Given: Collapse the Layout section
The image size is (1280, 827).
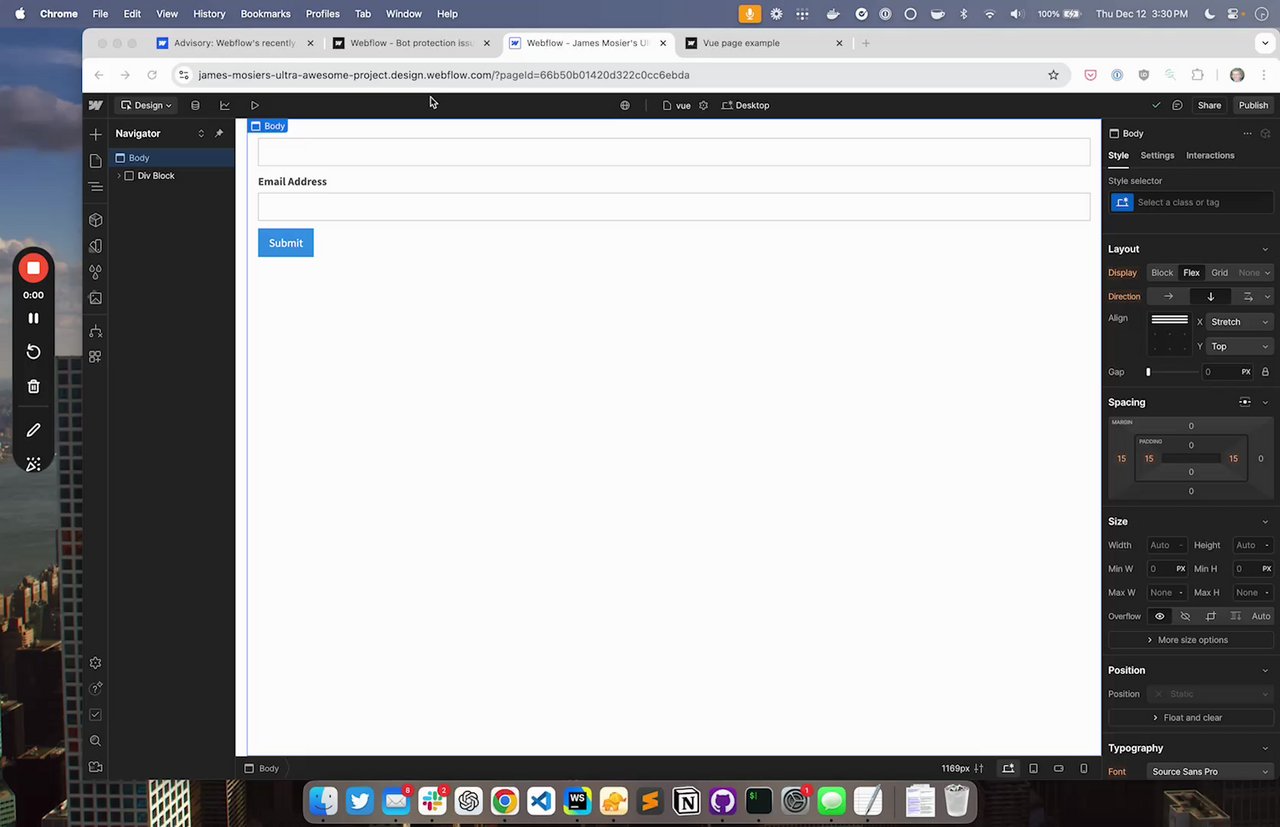Looking at the screenshot, I should coord(1265,249).
